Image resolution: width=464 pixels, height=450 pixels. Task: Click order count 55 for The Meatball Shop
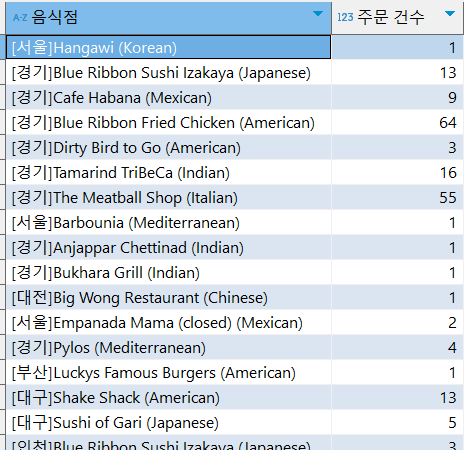click(x=398, y=197)
